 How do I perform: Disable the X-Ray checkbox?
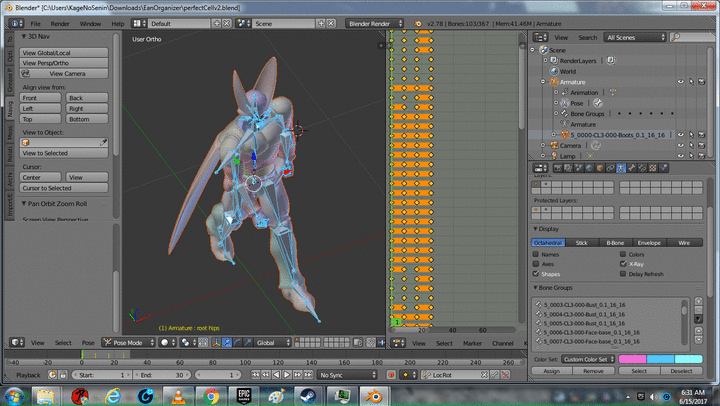pyautogui.click(x=623, y=264)
